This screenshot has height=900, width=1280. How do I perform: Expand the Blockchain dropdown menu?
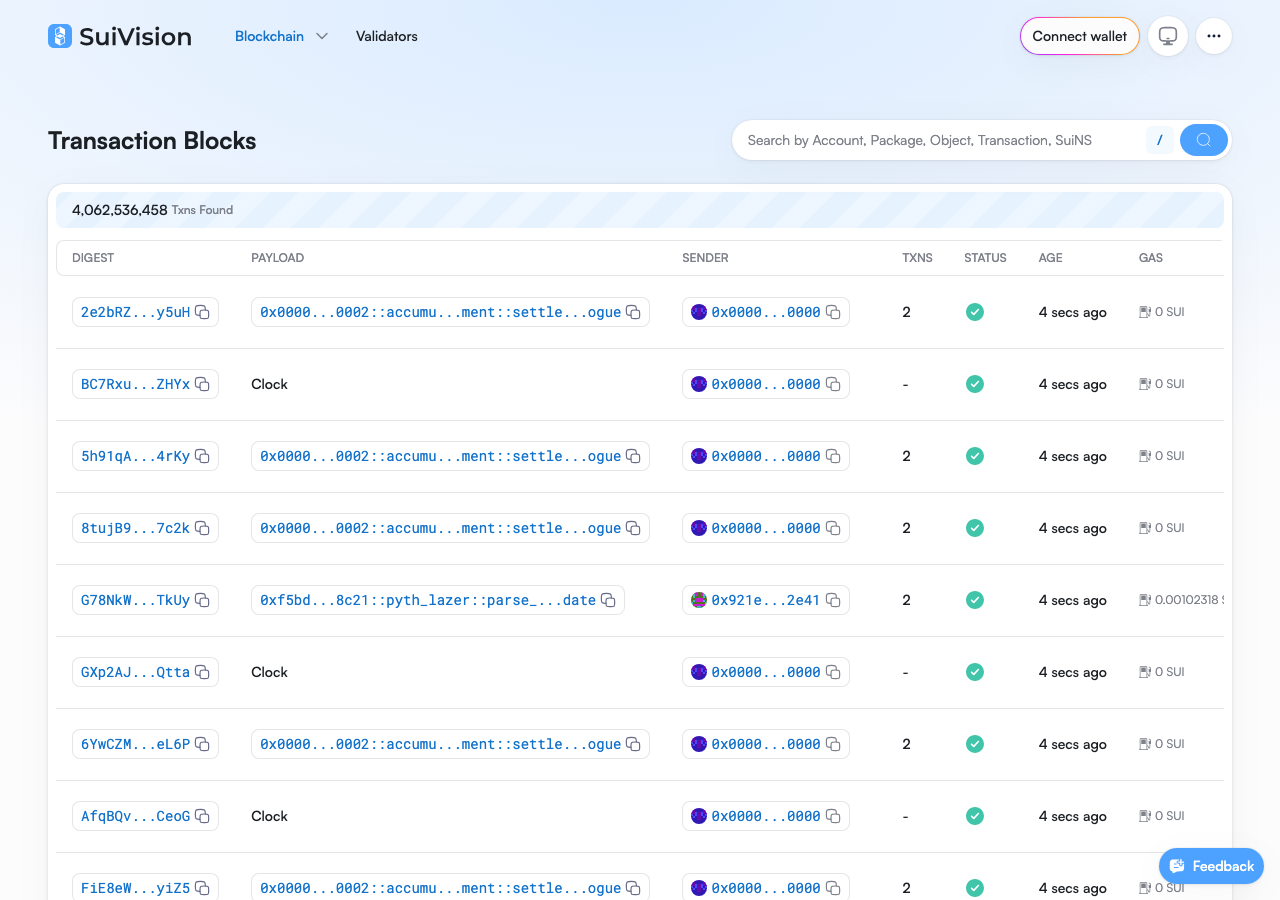click(x=281, y=36)
